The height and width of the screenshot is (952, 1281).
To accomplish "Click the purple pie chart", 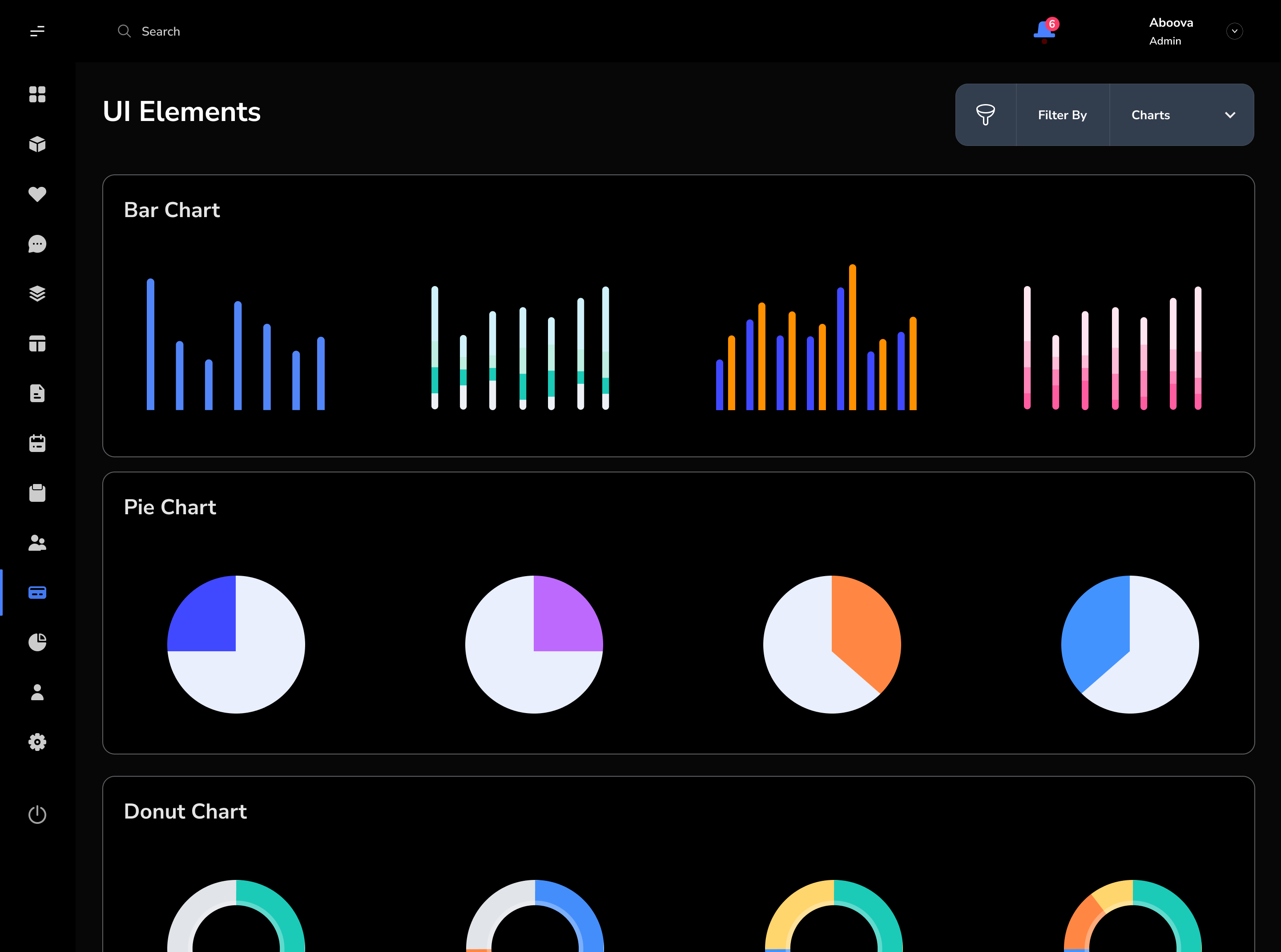I will click(x=534, y=644).
